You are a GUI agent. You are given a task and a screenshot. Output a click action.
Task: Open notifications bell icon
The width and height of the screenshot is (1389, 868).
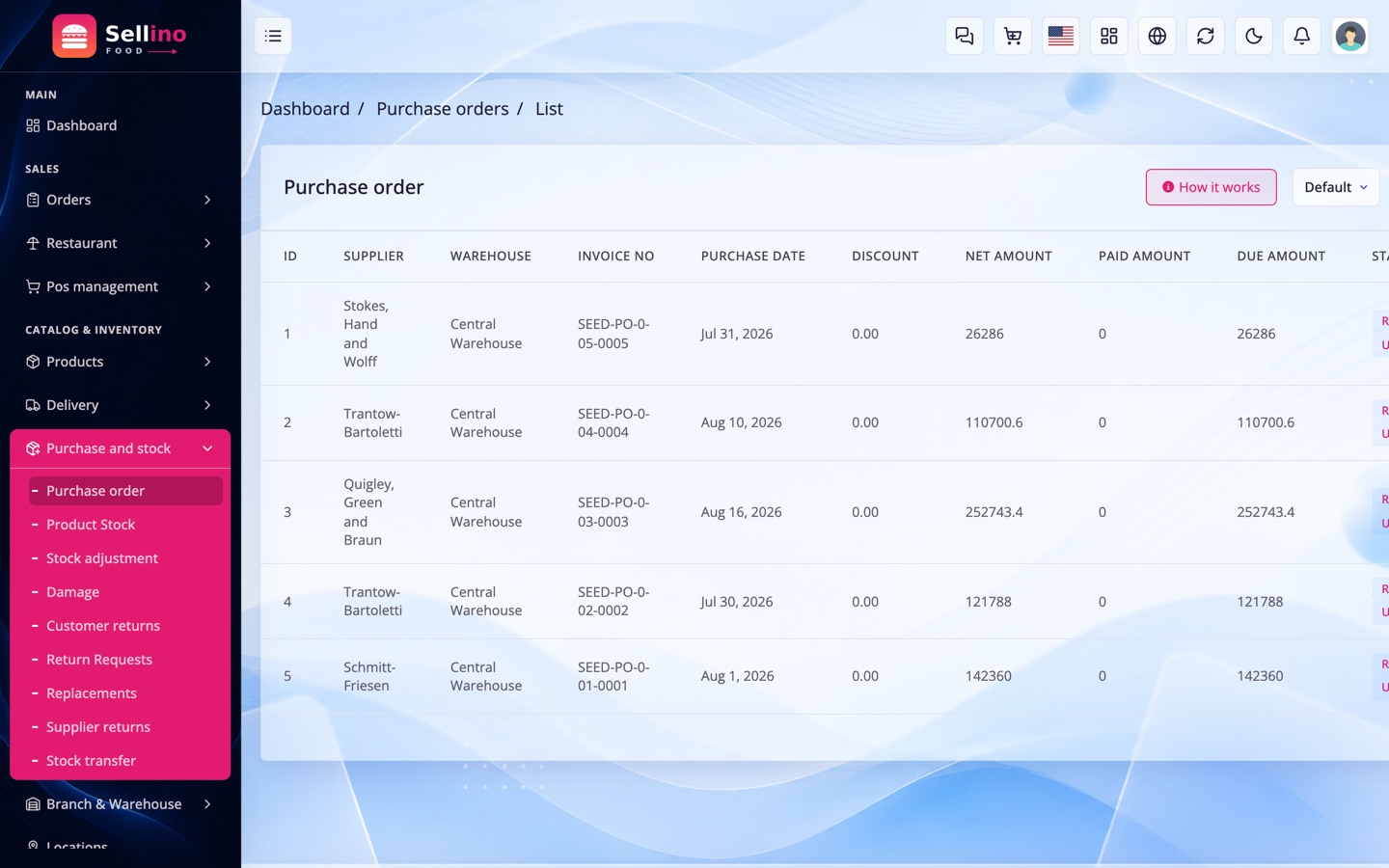[x=1301, y=36]
